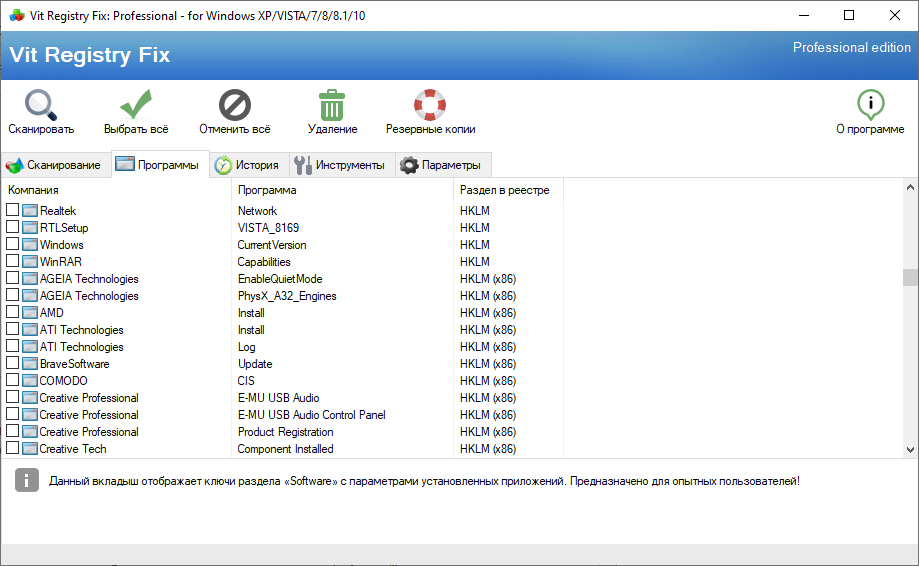Click the window icon beside Realtek

(x=30, y=210)
